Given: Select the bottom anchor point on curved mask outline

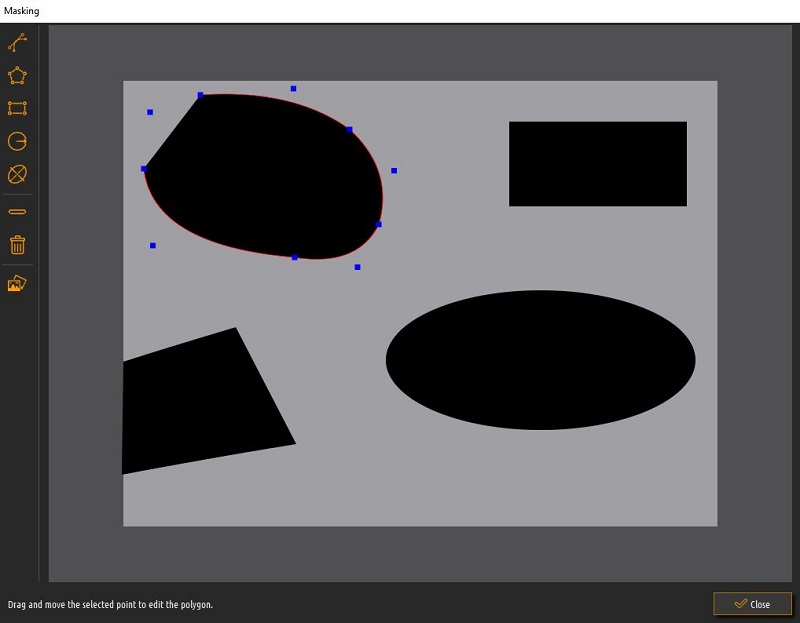Looking at the screenshot, I should [294, 257].
